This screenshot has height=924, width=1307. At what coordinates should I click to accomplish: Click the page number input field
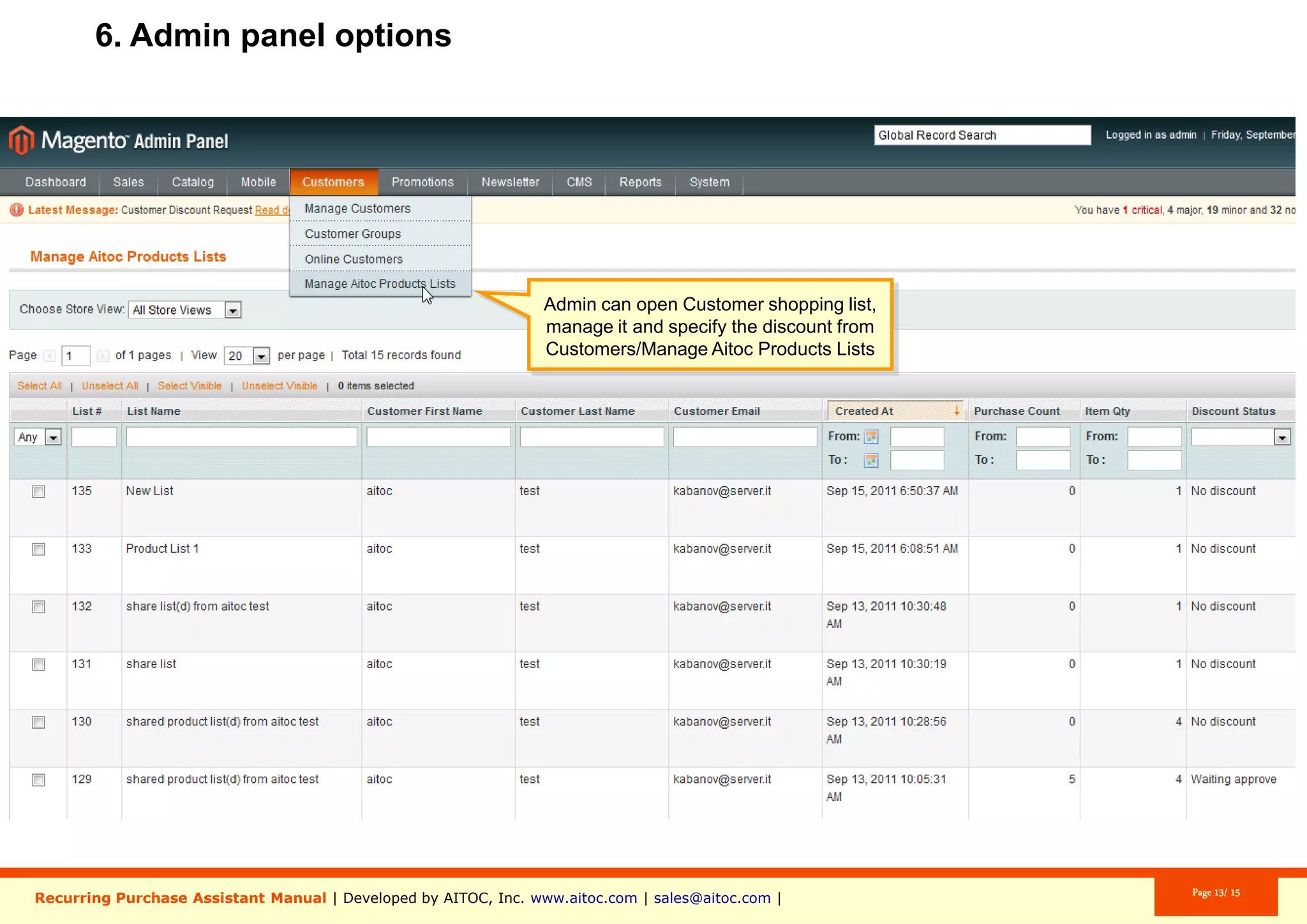coord(75,355)
